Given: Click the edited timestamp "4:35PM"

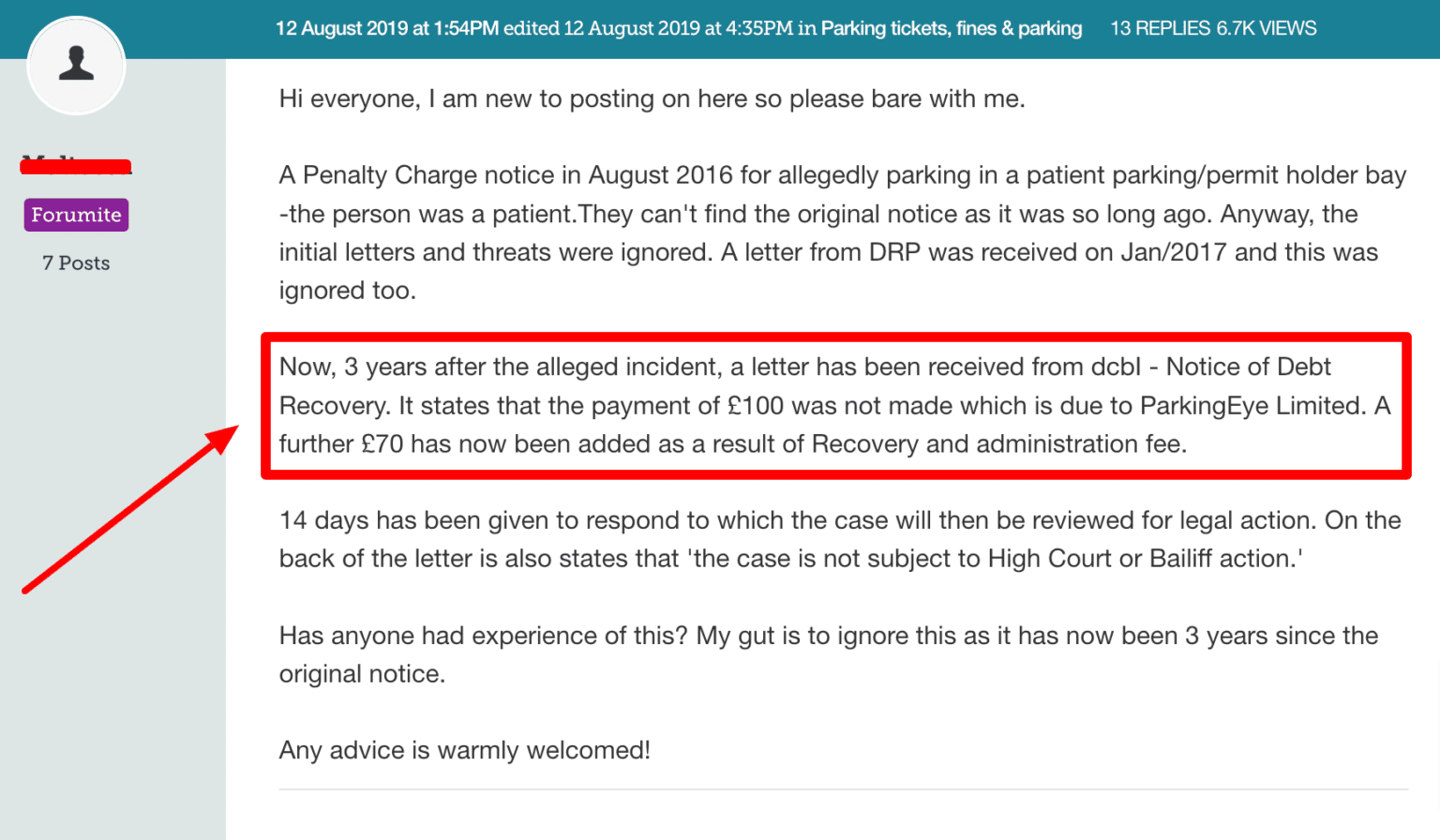Looking at the screenshot, I should point(762,28).
